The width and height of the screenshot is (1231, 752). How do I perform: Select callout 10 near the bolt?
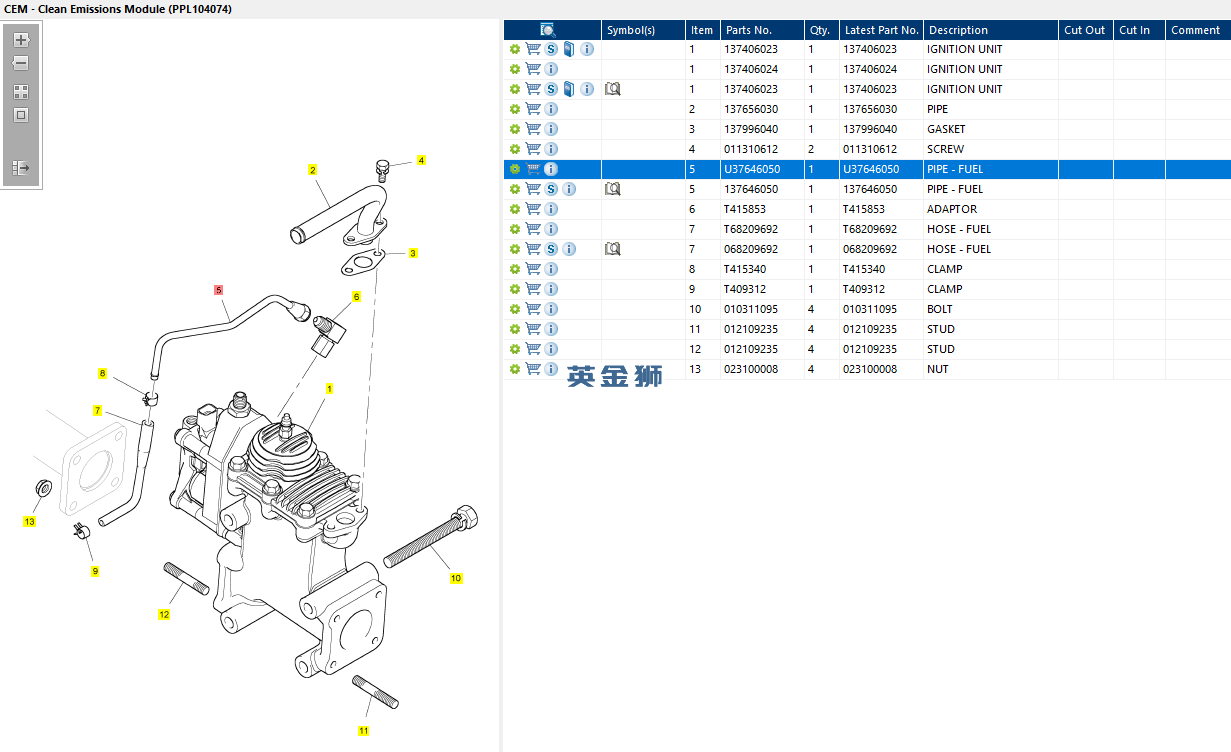[456, 578]
